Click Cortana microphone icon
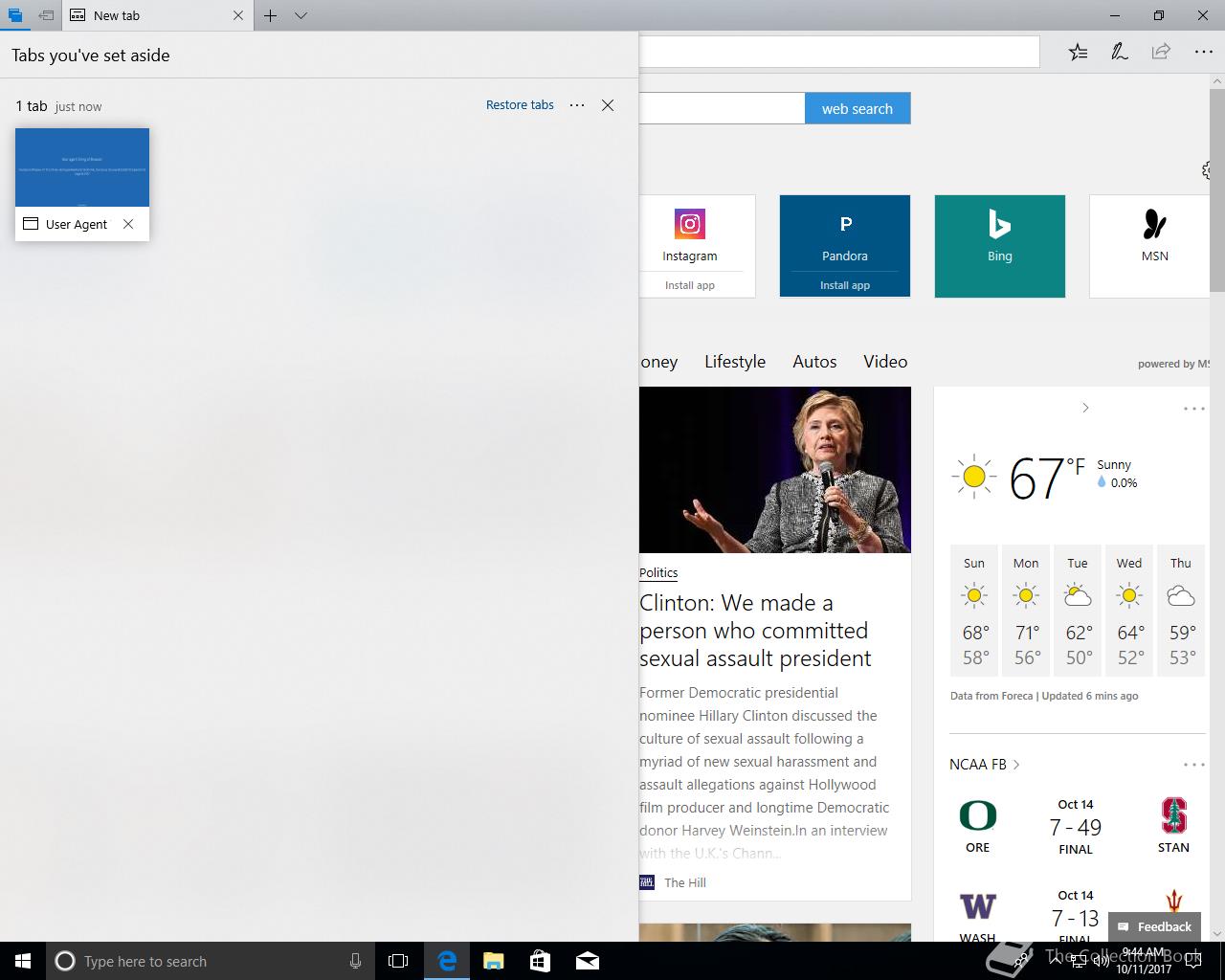This screenshot has width=1225, height=980. 355,961
